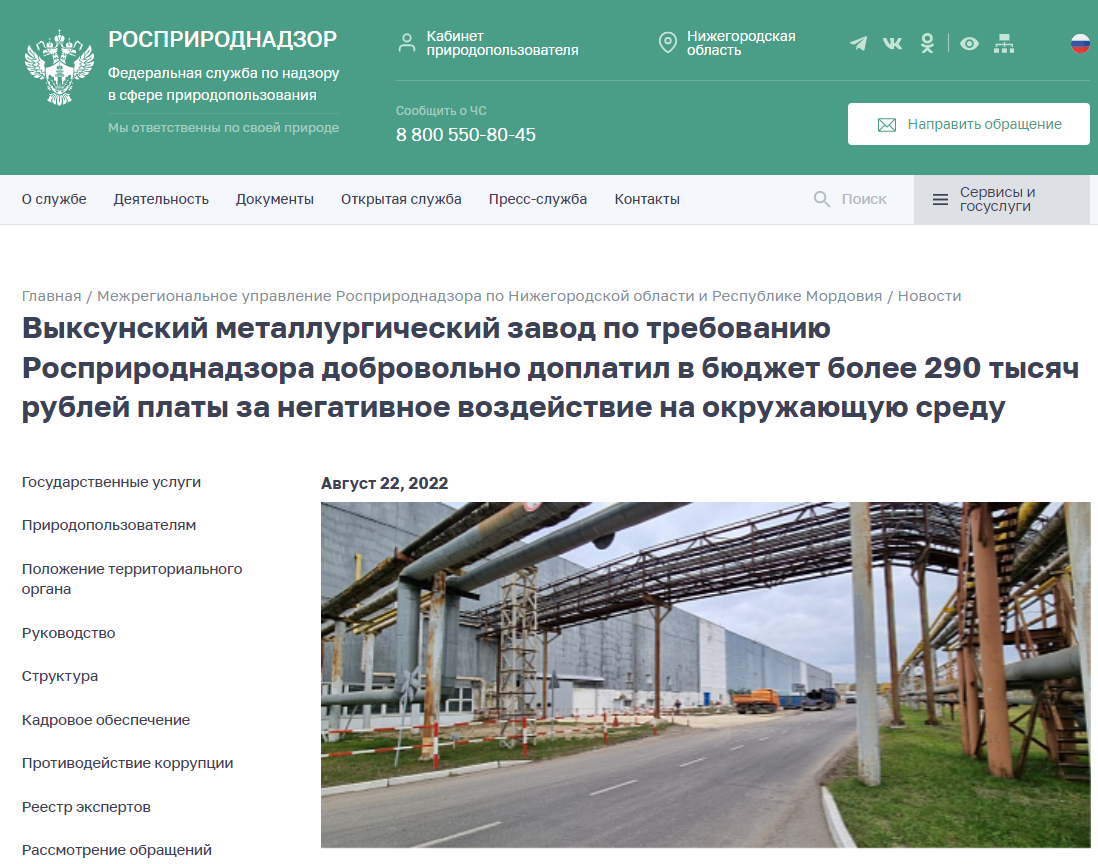The width and height of the screenshot is (1098, 864).
Task: Open Кабинет природопользователя link
Action: [502, 43]
